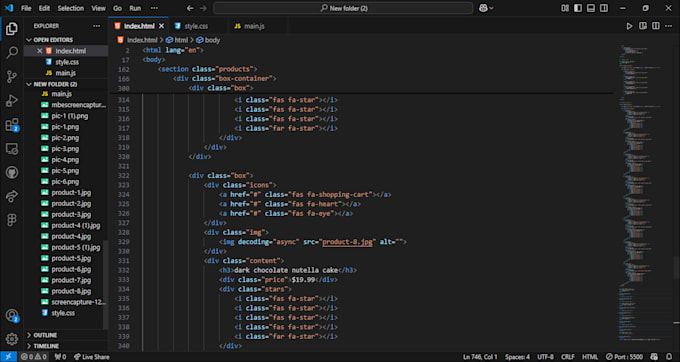Click the product-8.jpg link in code
680x362 pixels.
[347, 242]
